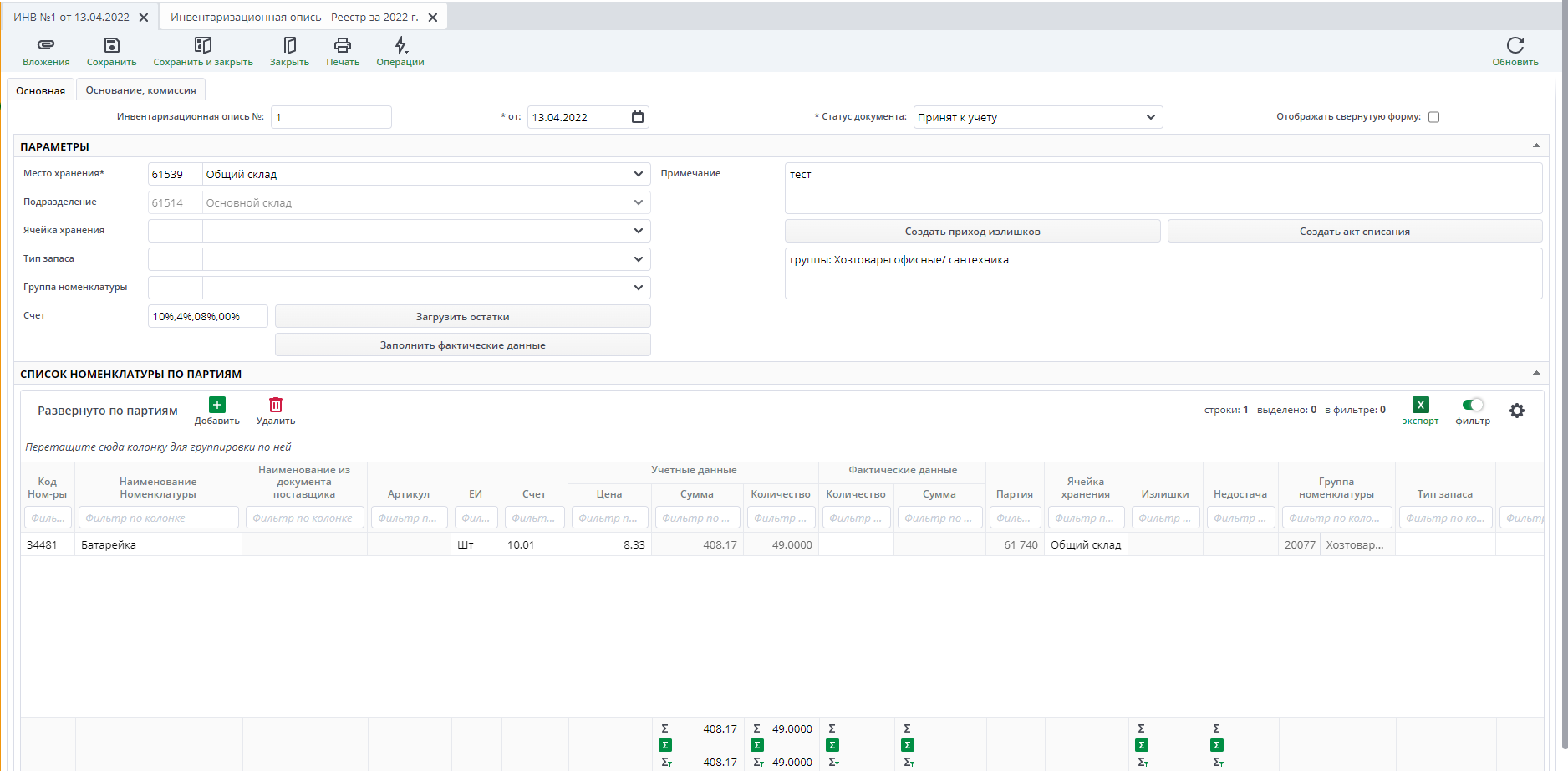
Task: Click the Обновить refresh icon
Action: (x=1515, y=45)
